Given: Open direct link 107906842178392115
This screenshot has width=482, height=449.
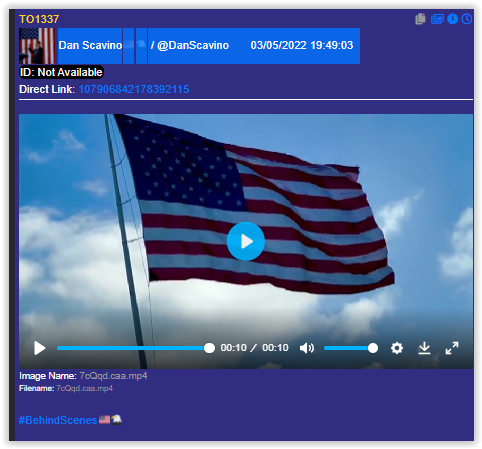Looking at the screenshot, I should pos(134,89).
